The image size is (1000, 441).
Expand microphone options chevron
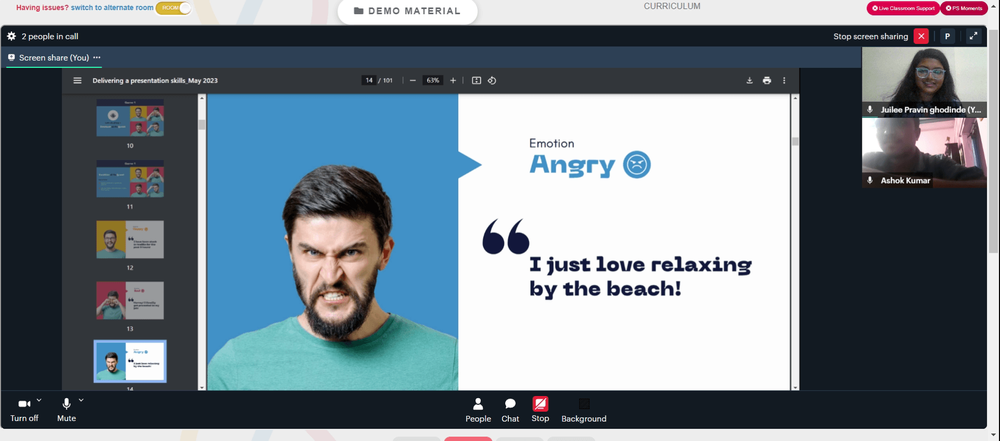pos(81,400)
